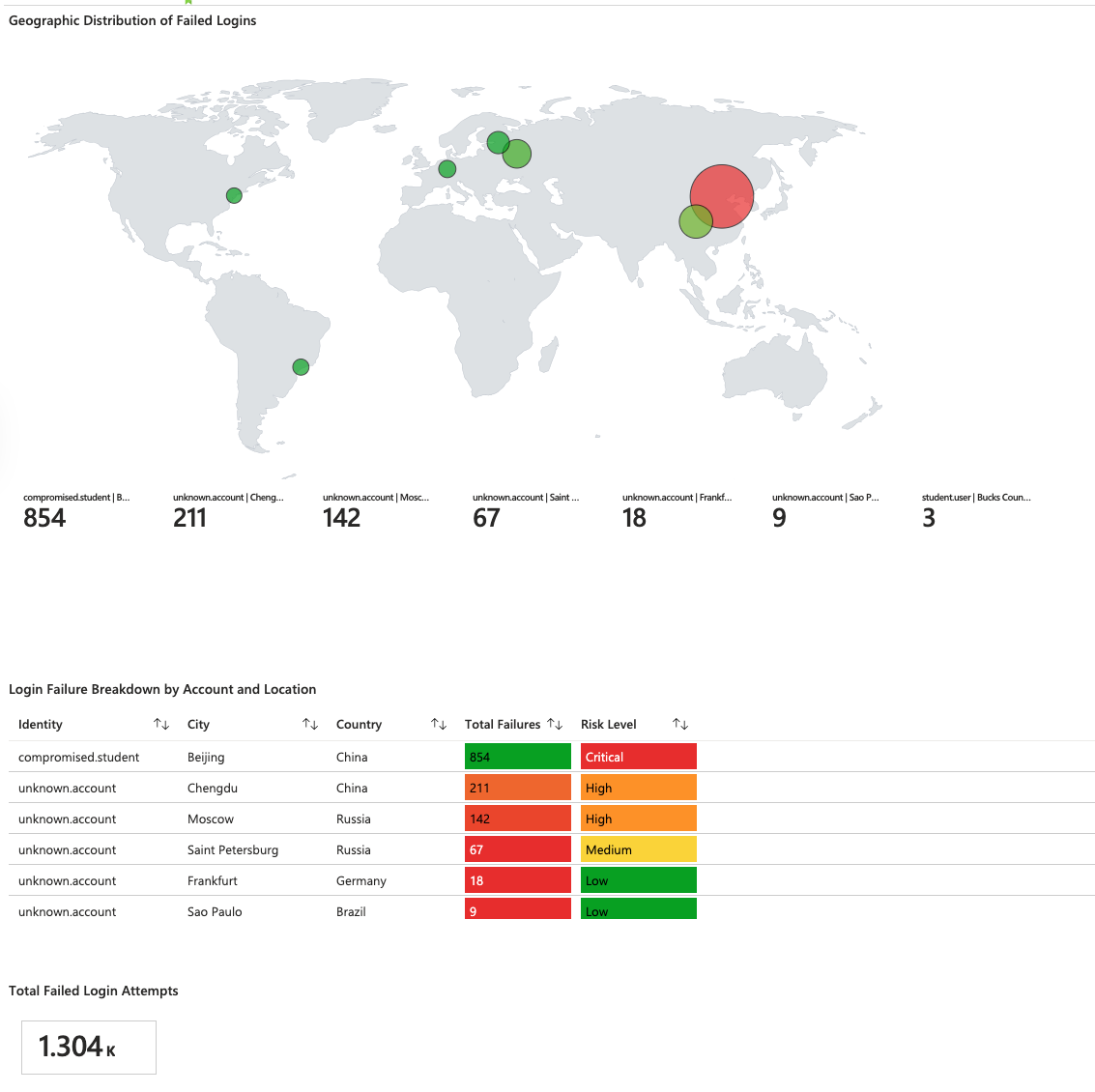Sort table by Country column arrows
Image resolution: width=1095 pixels, height=1092 pixels.
pos(439,724)
